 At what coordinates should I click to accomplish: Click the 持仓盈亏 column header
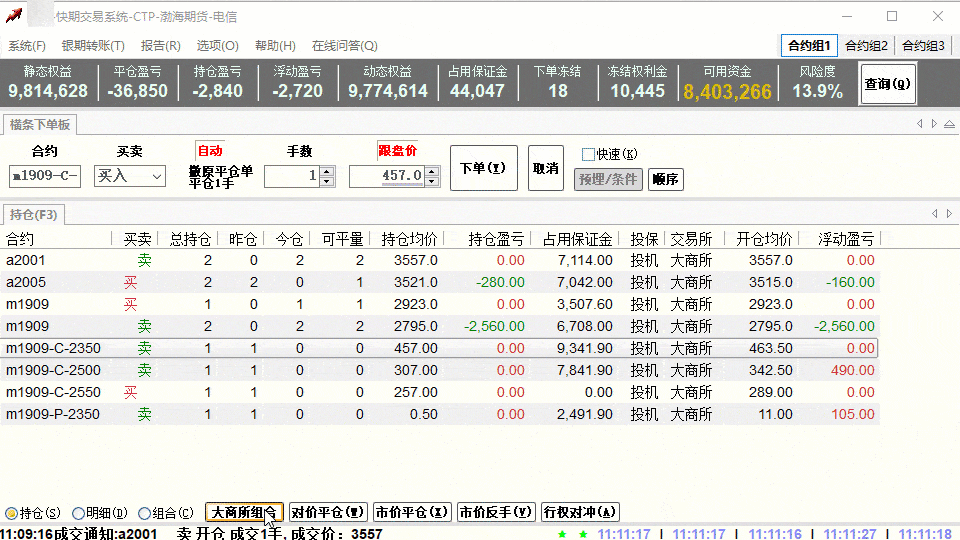coord(497,239)
